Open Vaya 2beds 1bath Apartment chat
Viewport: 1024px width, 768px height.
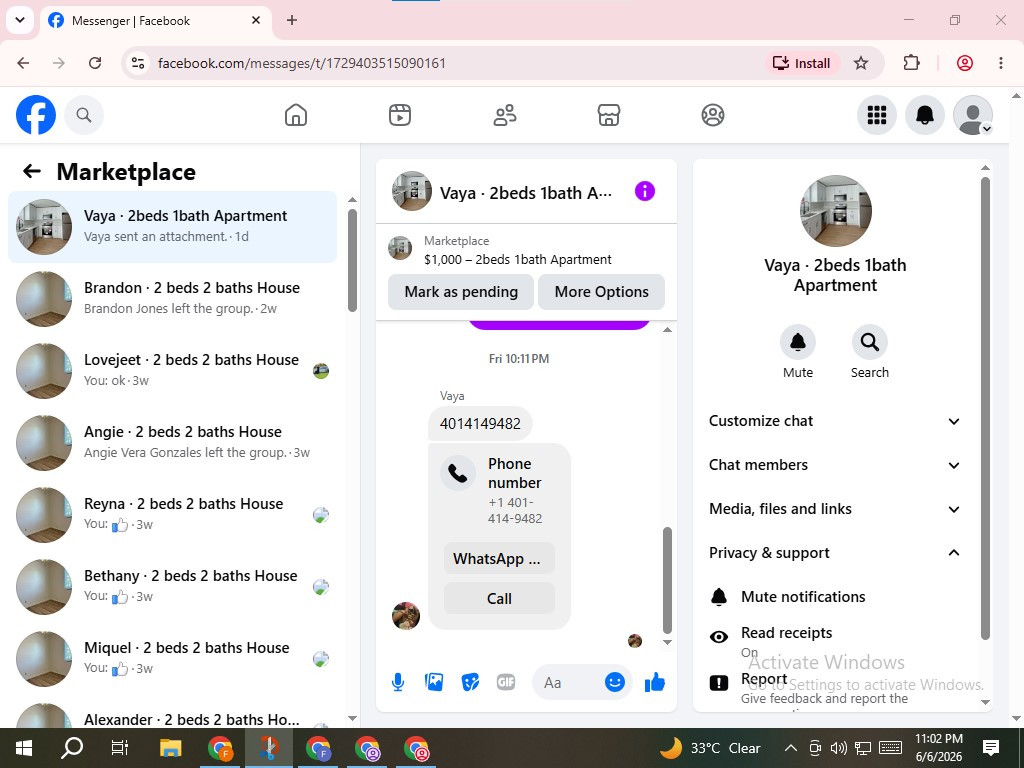coord(172,227)
